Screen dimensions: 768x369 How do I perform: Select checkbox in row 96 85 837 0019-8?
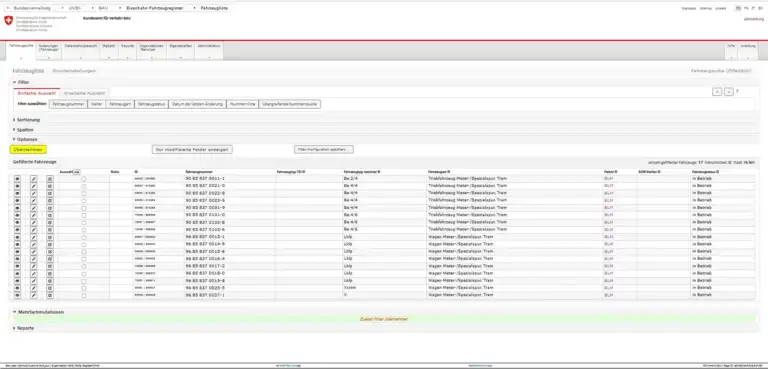(84, 281)
